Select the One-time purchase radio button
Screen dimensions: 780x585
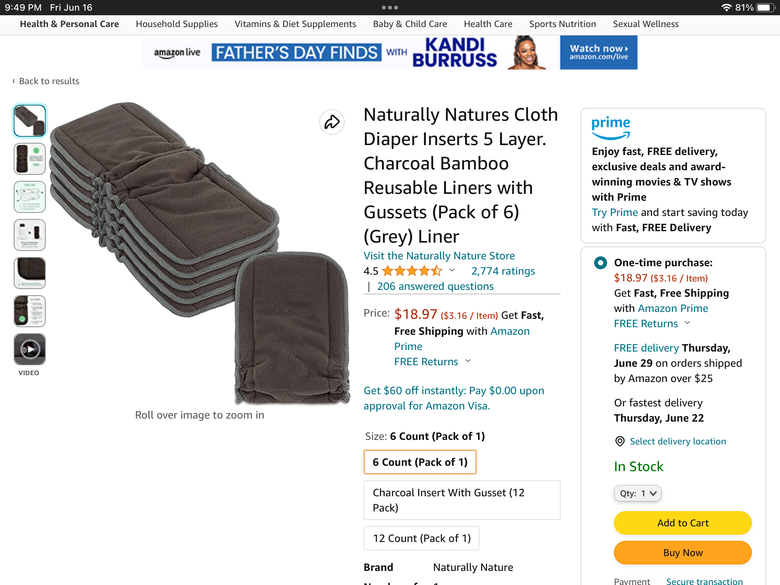tap(600, 263)
